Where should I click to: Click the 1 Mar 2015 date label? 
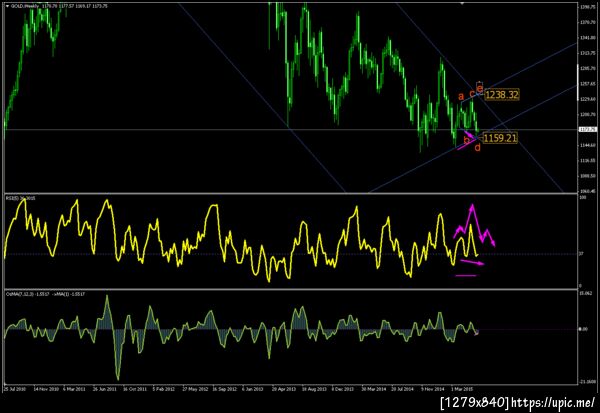click(461, 389)
